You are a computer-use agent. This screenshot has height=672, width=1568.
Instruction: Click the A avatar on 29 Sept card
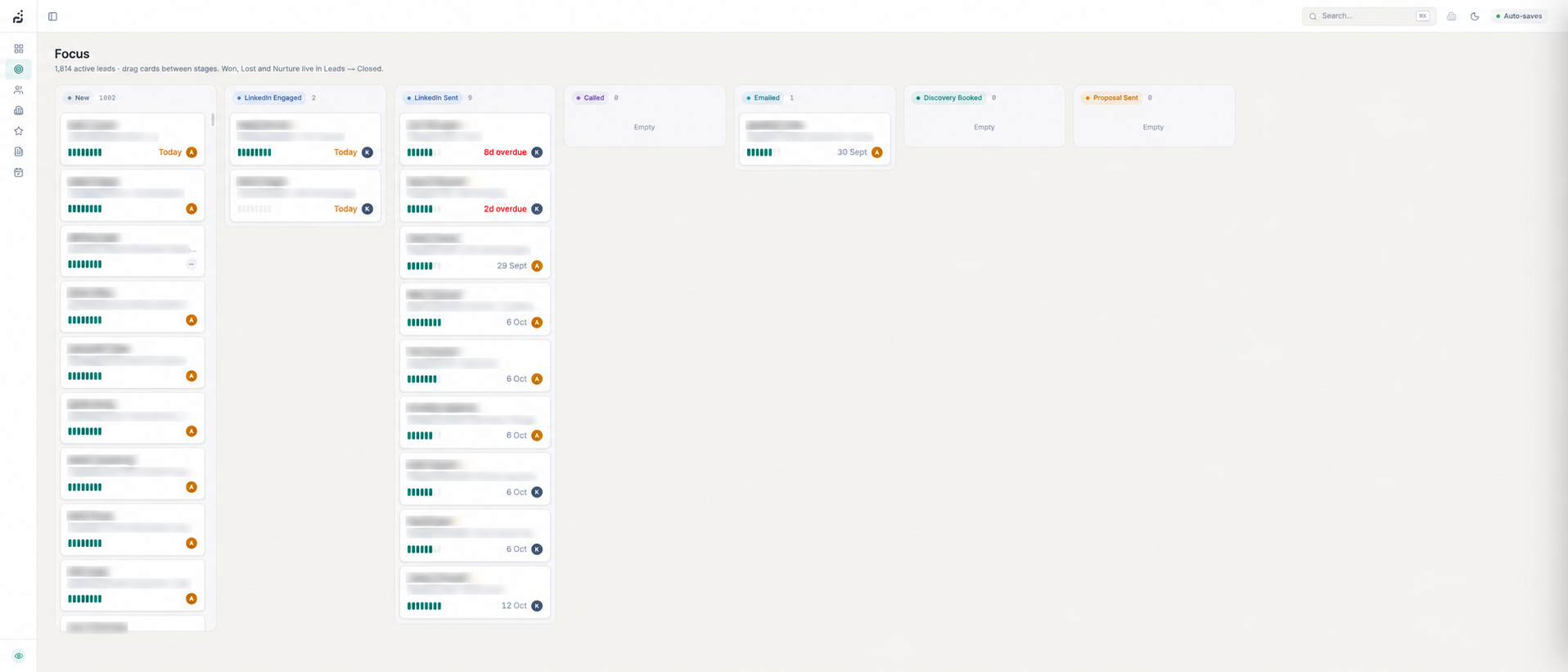tap(537, 266)
